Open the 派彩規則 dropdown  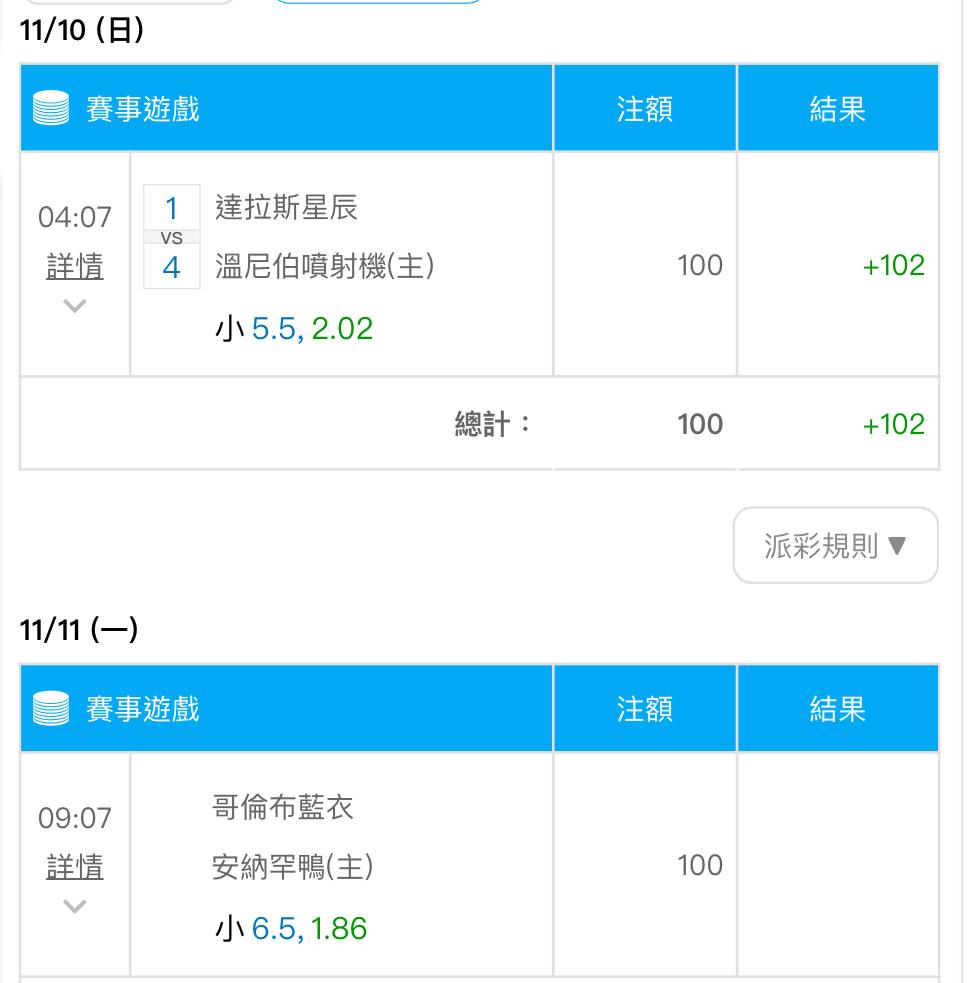click(835, 546)
